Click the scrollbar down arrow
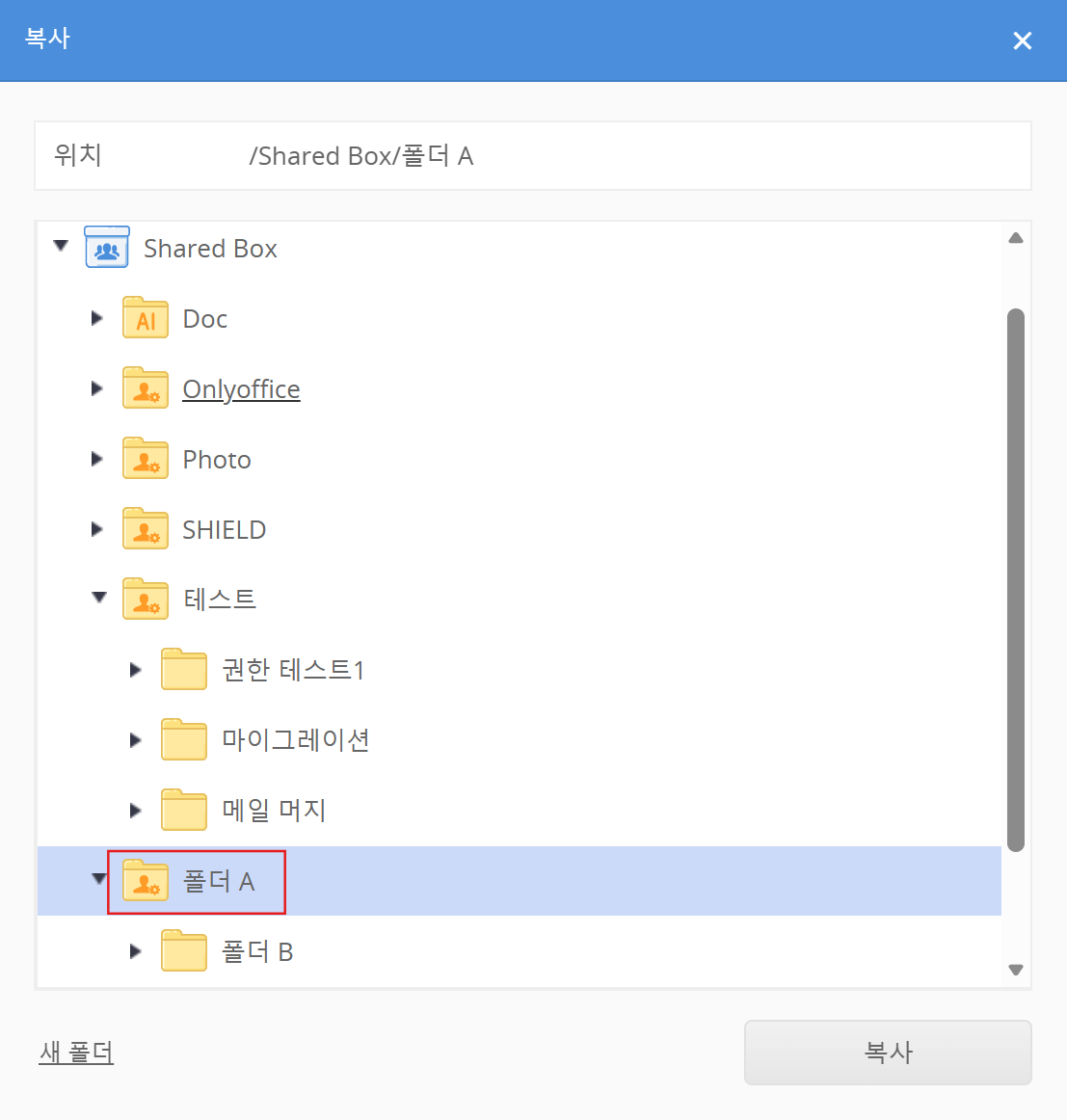This screenshot has width=1067, height=1120. [x=1015, y=971]
